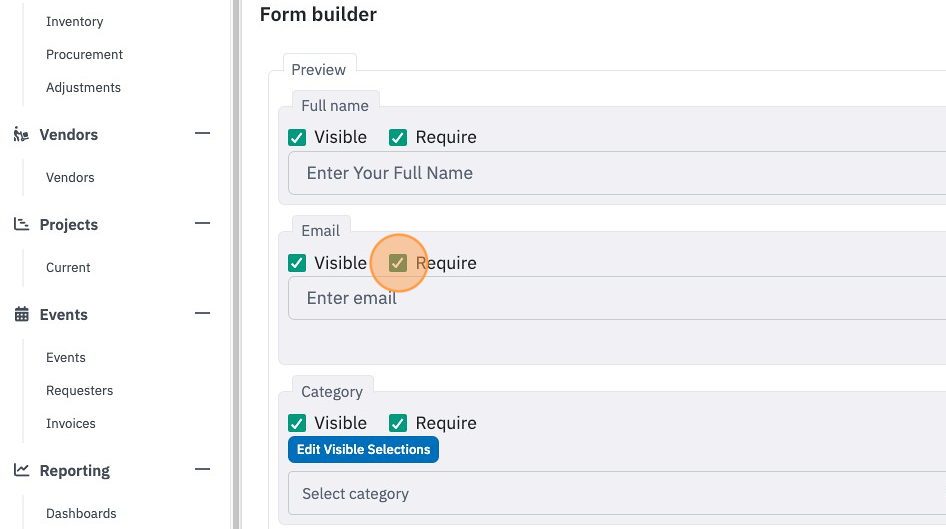Screen dimensions: 946x529
Task: Click the Vendors section icon in sidebar
Action: coord(21,135)
